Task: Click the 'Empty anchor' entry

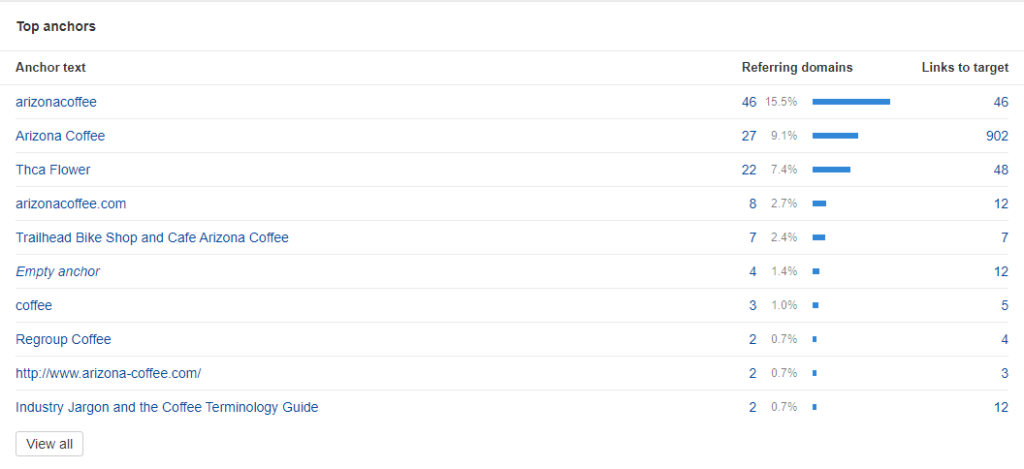Action: click(x=58, y=272)
